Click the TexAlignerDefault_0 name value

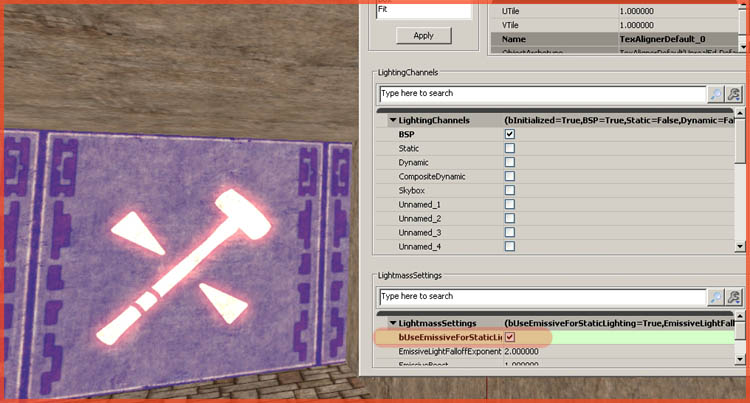(662, 39)
